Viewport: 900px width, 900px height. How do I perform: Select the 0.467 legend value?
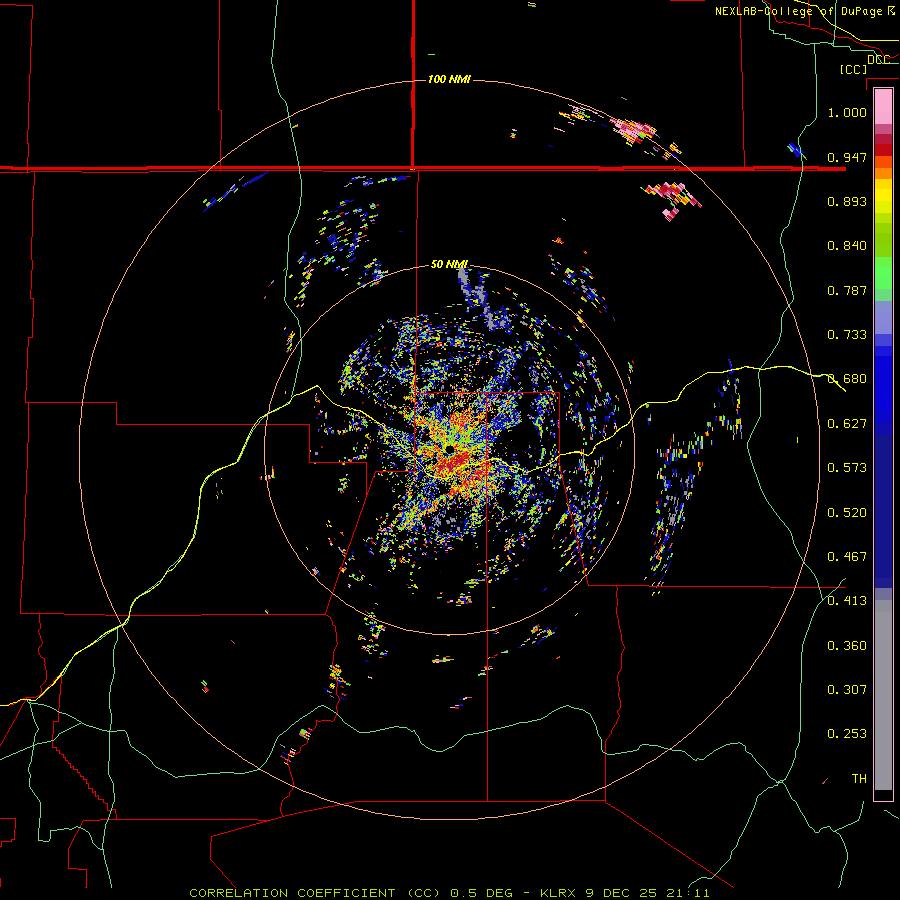point(847,557)
